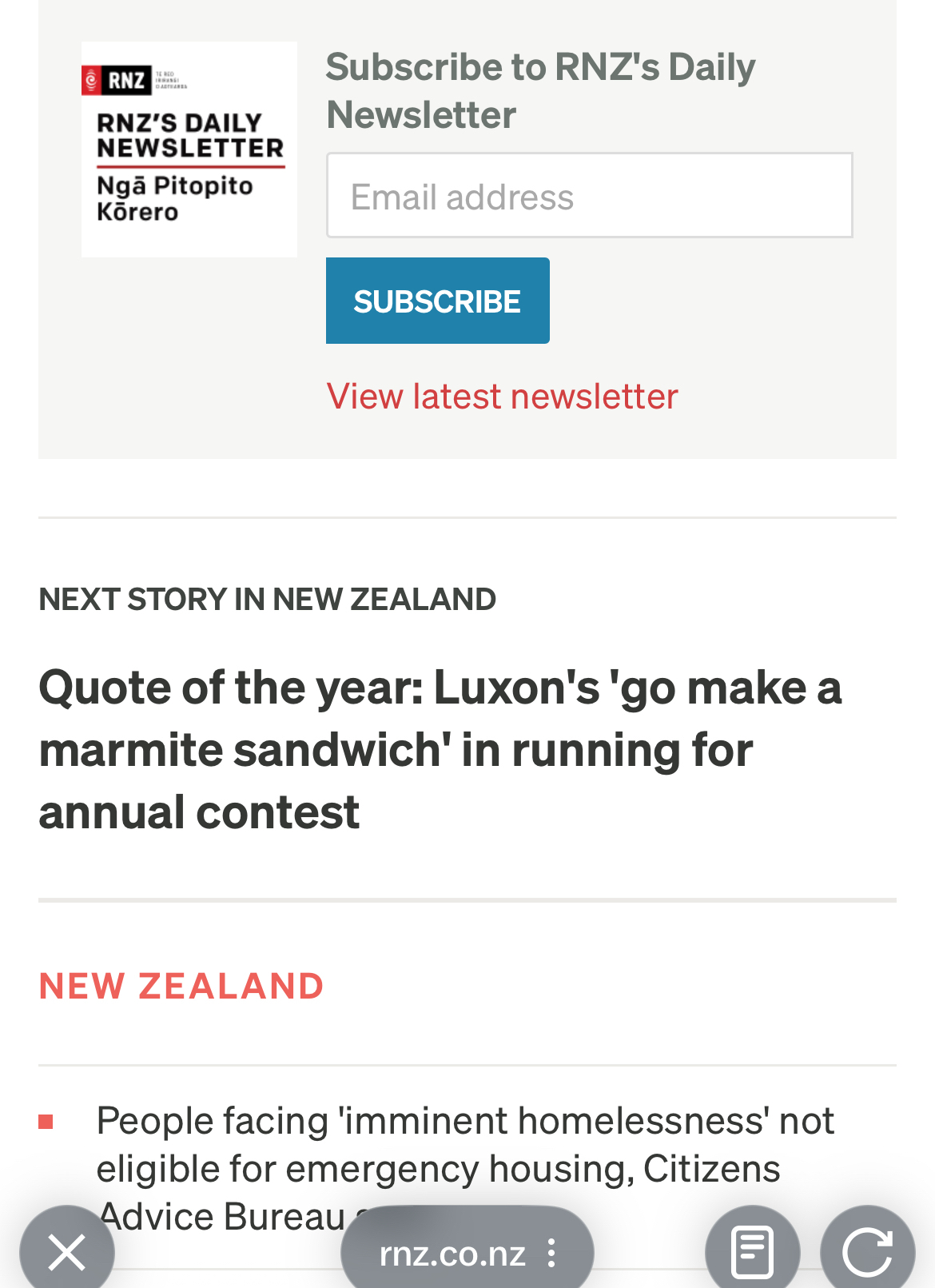Image resolution: width=935 pixels, height=1288 pixels.
Task: Open the three-dot menu beside rnz.co.nz
Action: click(551, 1253)
